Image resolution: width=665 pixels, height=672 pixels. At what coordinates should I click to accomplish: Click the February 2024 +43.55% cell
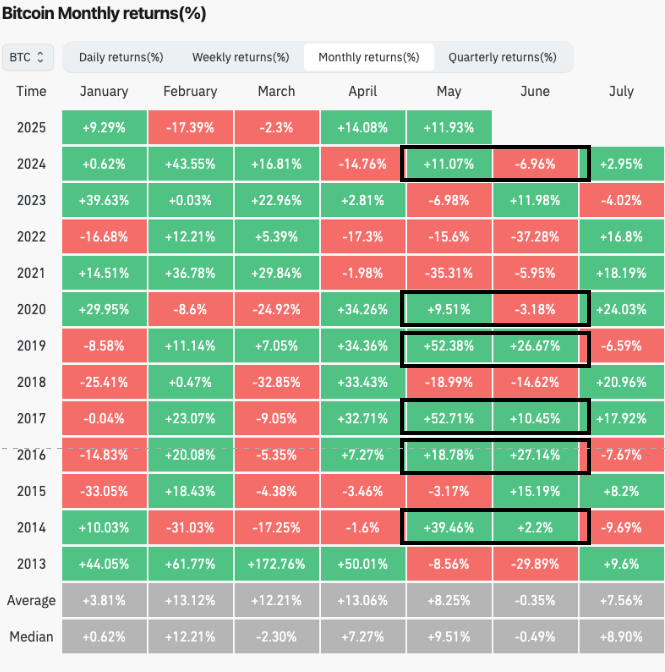190,163
